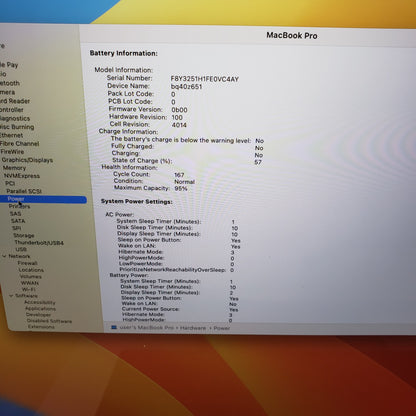This screenshot has height=416, width=416.
Task: Collapse the Software section chevron
Action: tap(11, 296)
